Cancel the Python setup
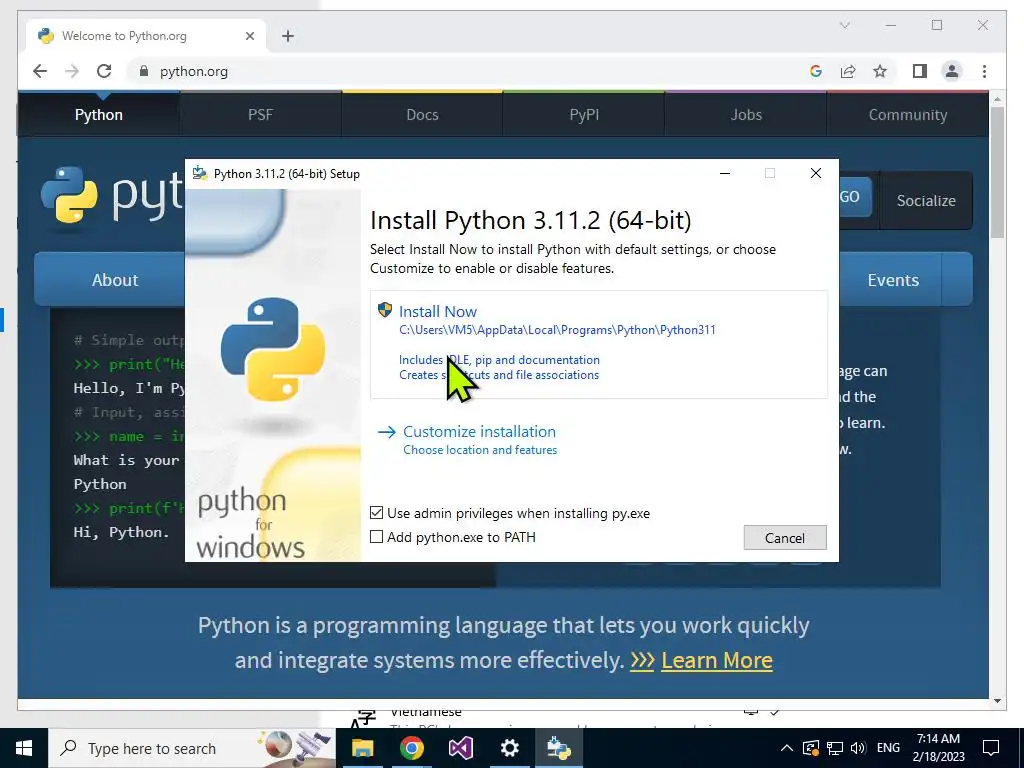The height and width of the screenshot is (768, 1024). (x=785, y=537)
